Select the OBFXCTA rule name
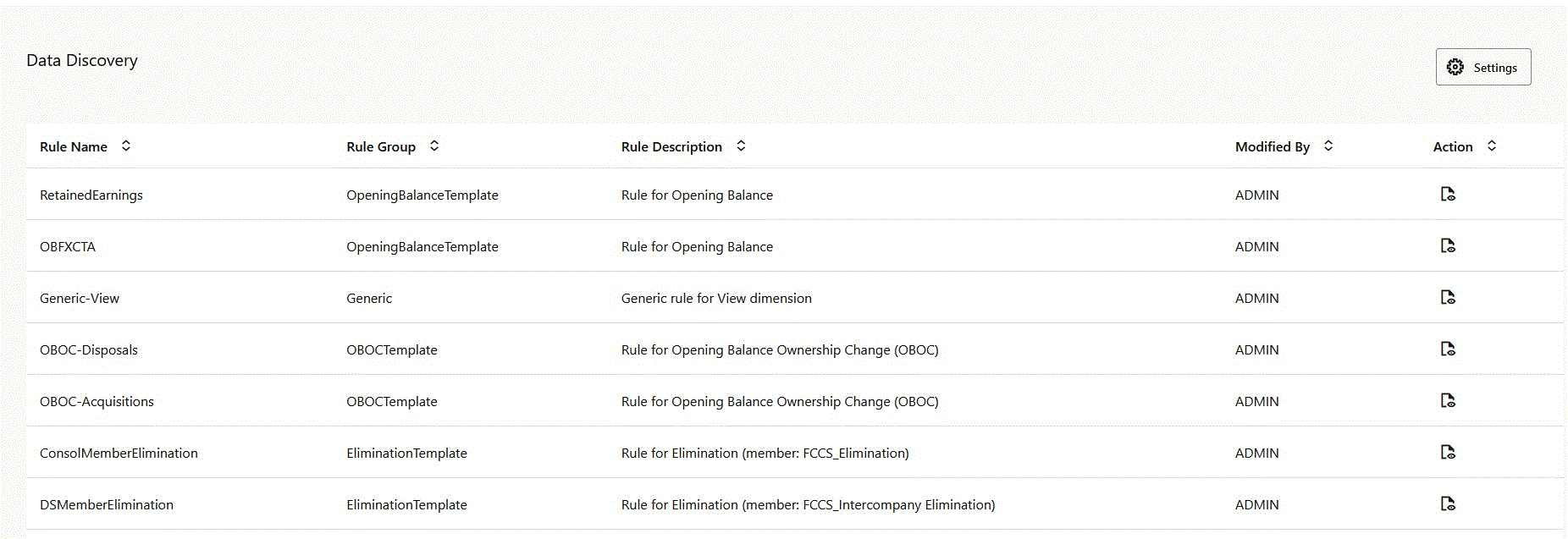Image resolution: width=1568 pixels, height=539 pixels. tap(68, 246)
